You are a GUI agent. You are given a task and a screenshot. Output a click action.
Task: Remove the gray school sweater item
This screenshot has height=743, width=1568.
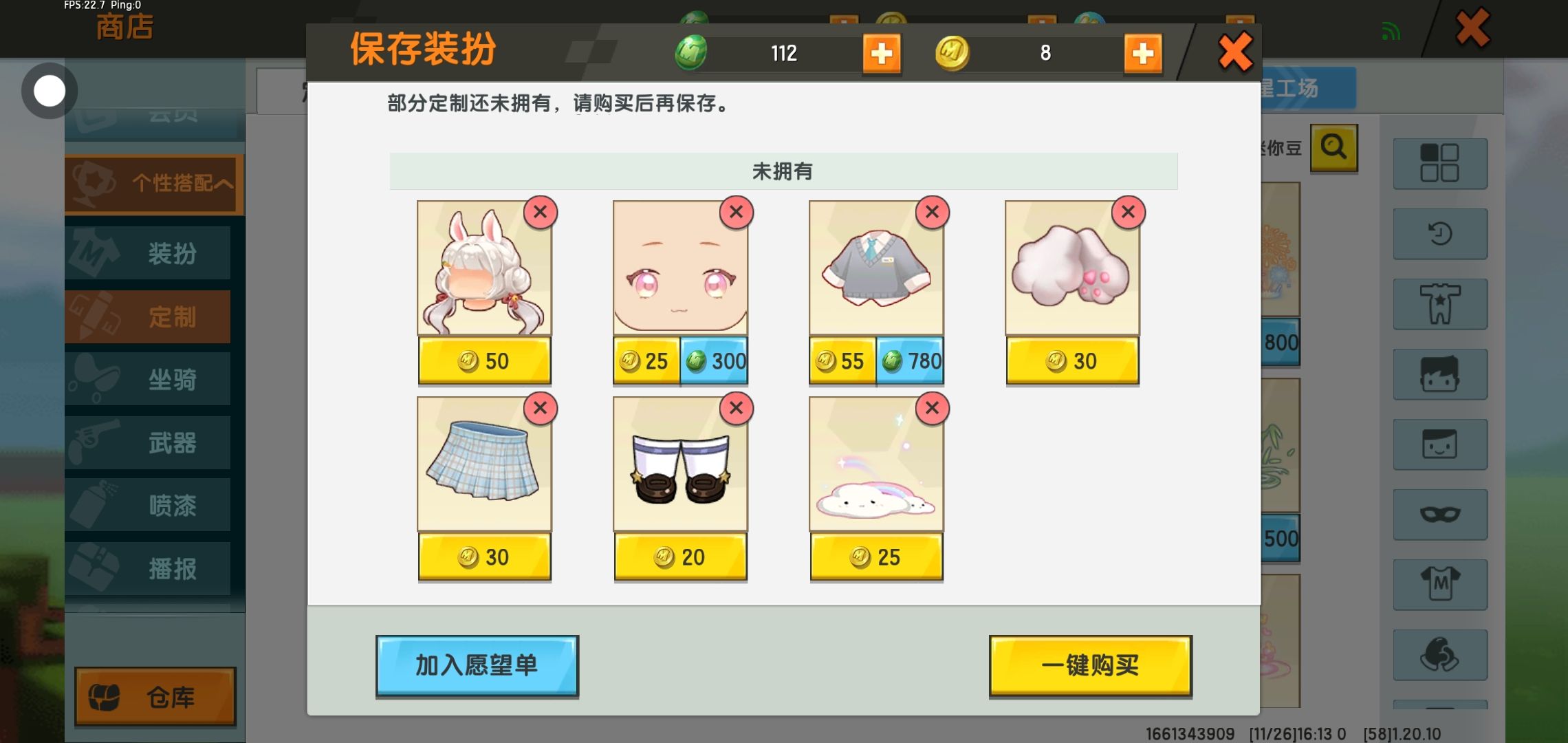click(933, 212)
